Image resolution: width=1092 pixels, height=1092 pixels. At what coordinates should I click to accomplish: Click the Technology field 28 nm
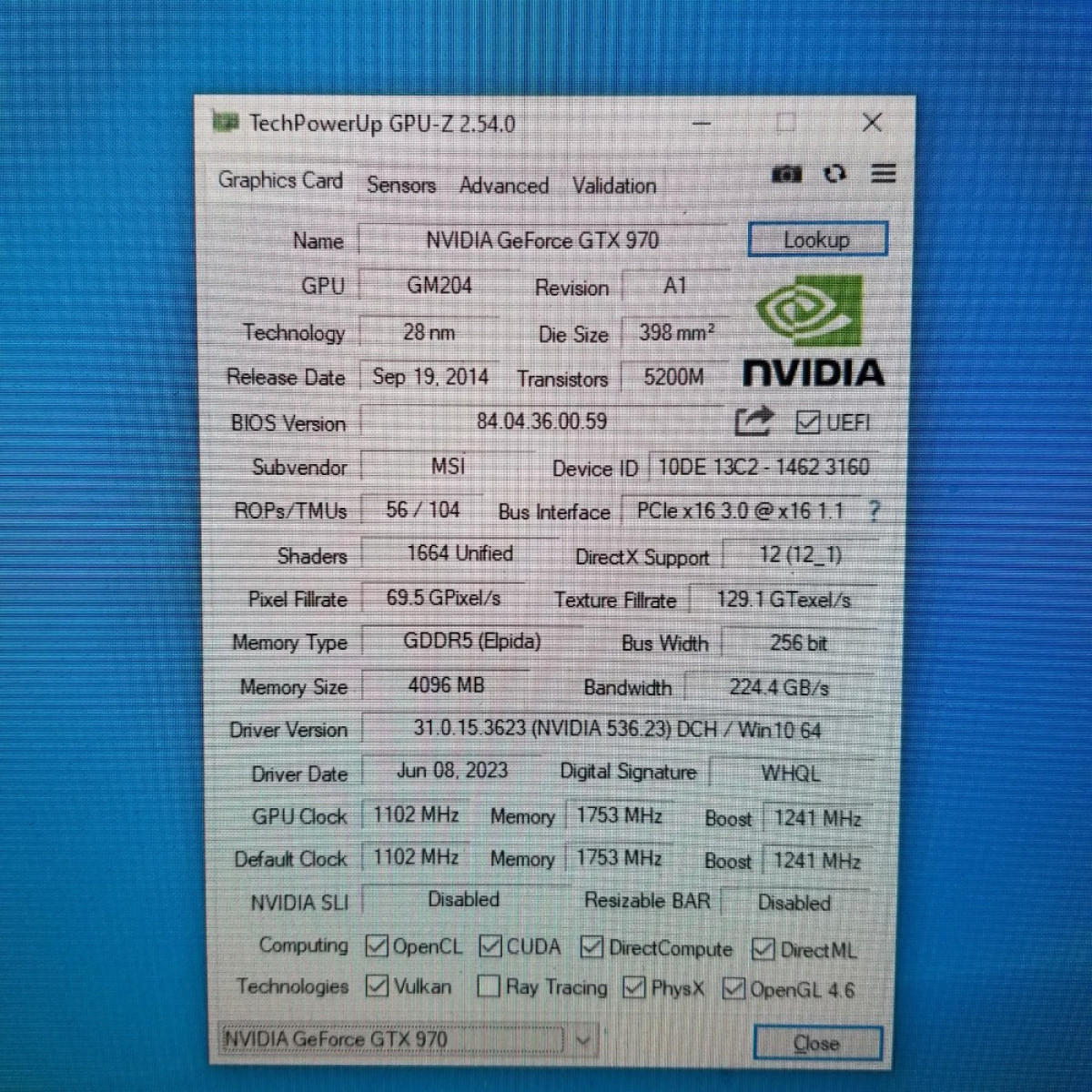pyautogui.click(x=430, y=332)
